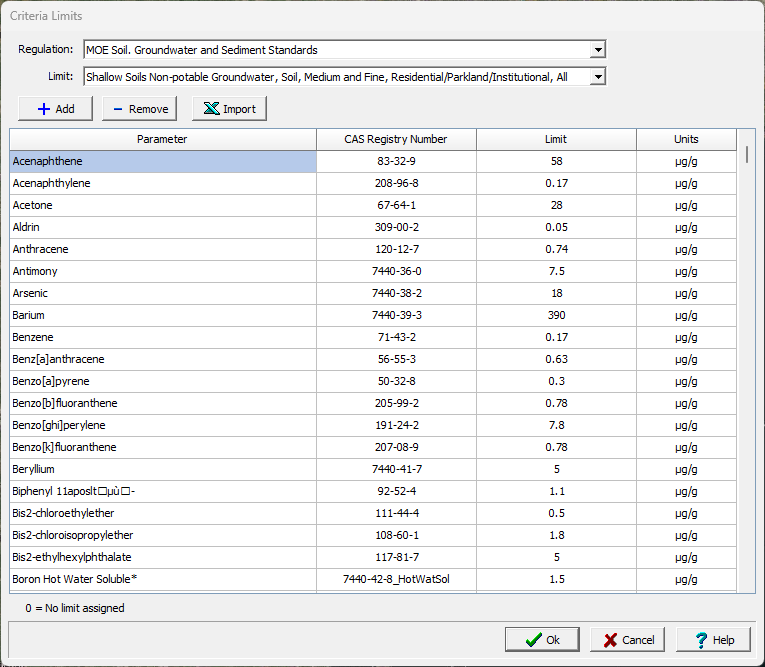Click the Import button with Excel icon
Image resolution: width=765 pixels, height=667 pixels.
coord(229,109)
